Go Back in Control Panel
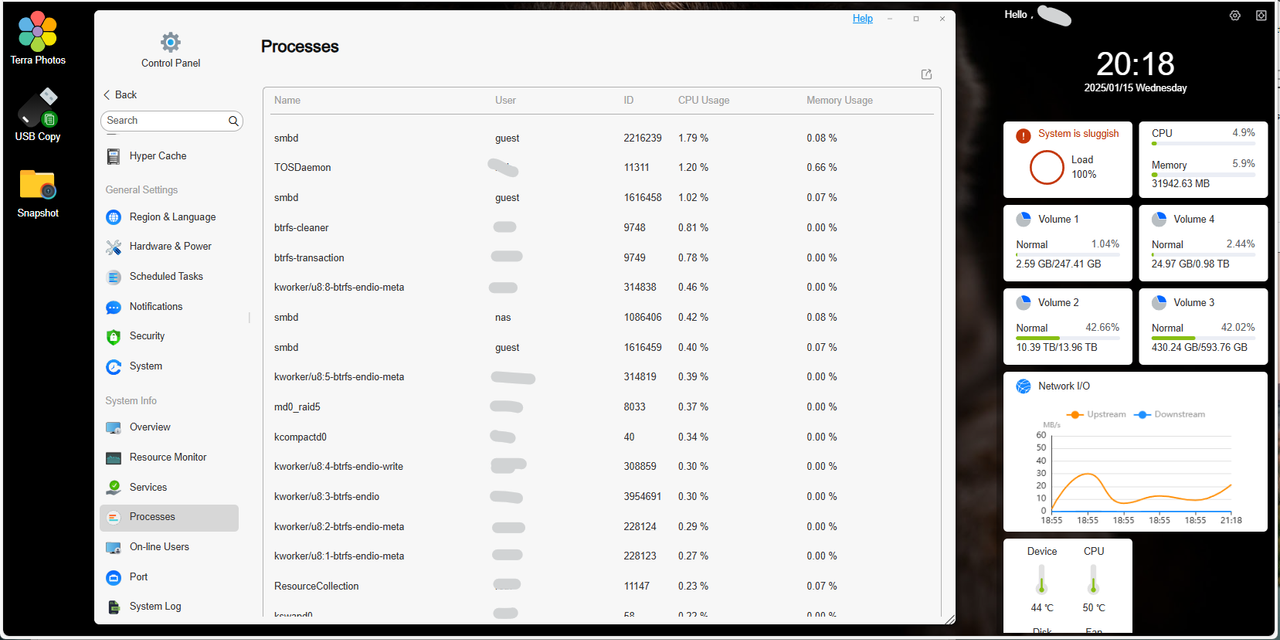 click(120, 95)
